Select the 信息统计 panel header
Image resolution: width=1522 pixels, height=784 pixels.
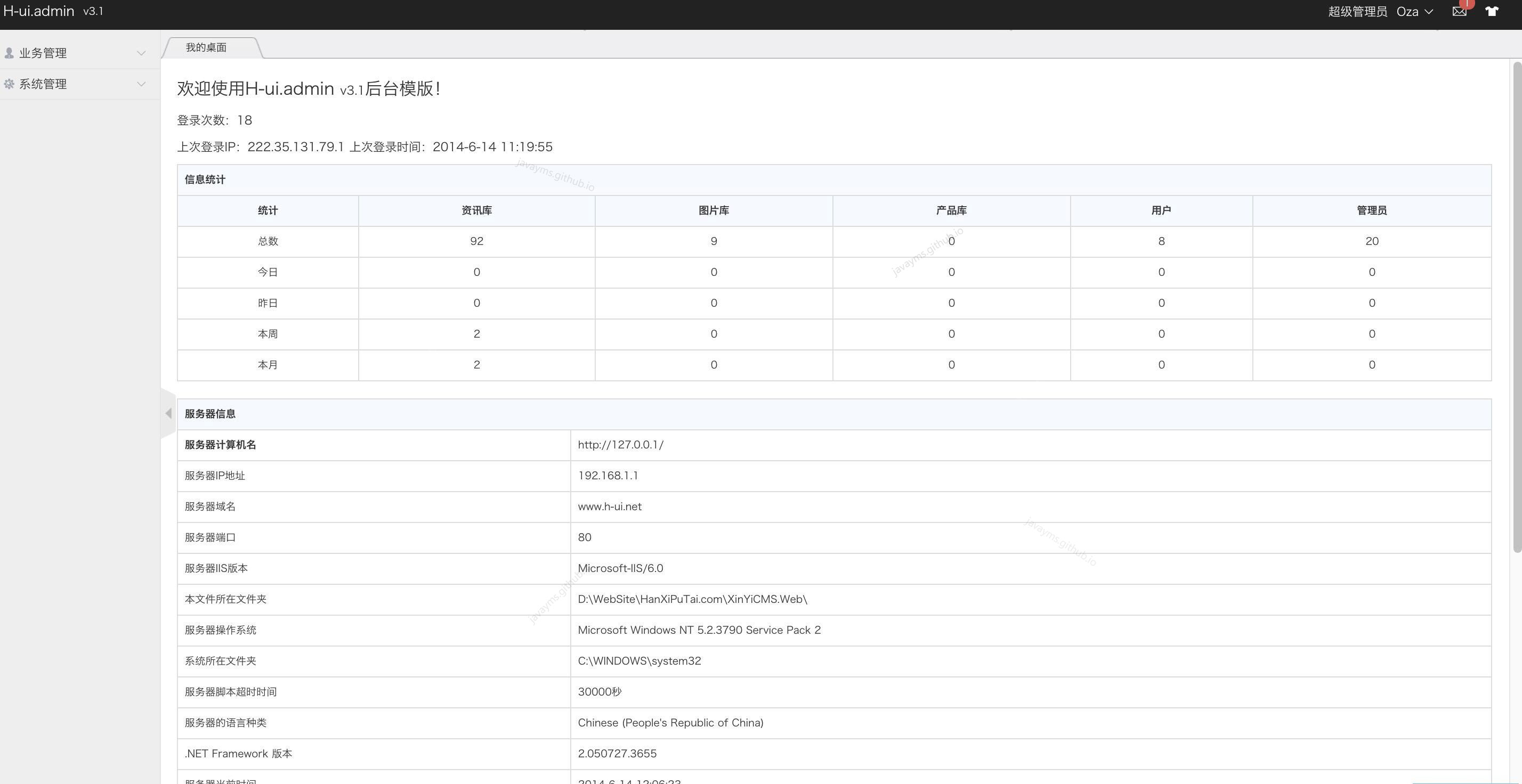(x=205, y=179)
